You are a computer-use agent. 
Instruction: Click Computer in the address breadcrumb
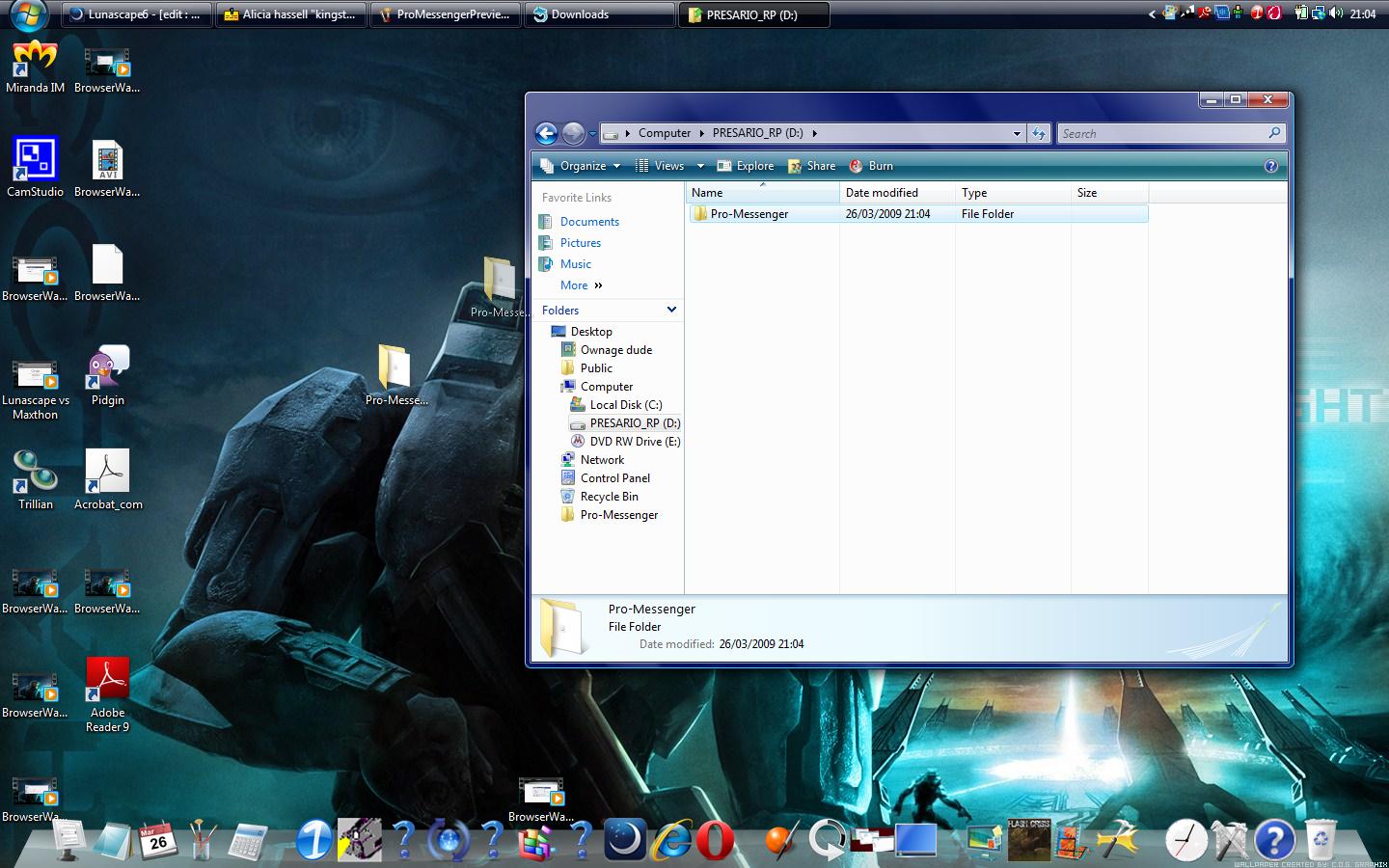pos(665,133)
